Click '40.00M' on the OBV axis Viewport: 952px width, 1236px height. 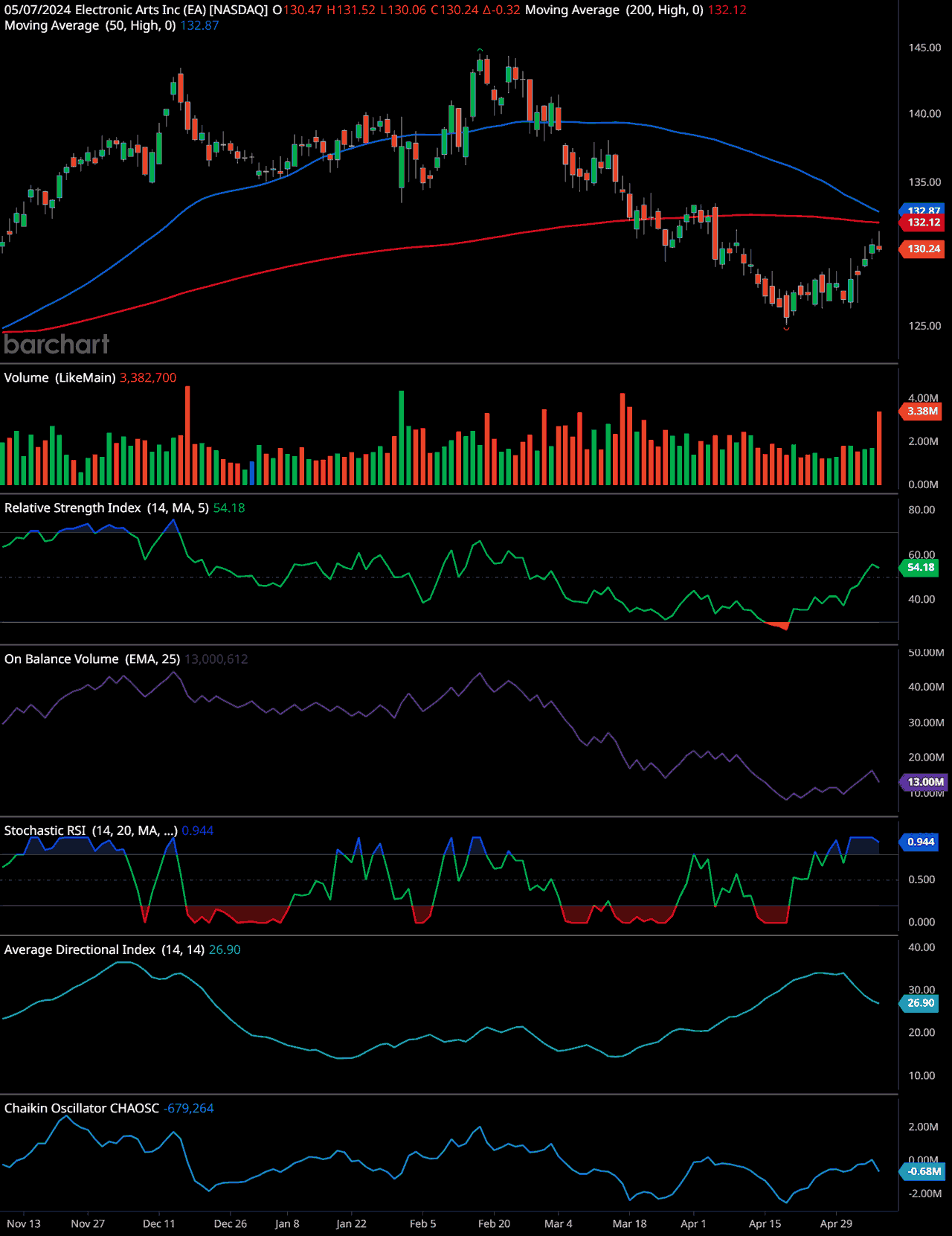coord(926,687)
